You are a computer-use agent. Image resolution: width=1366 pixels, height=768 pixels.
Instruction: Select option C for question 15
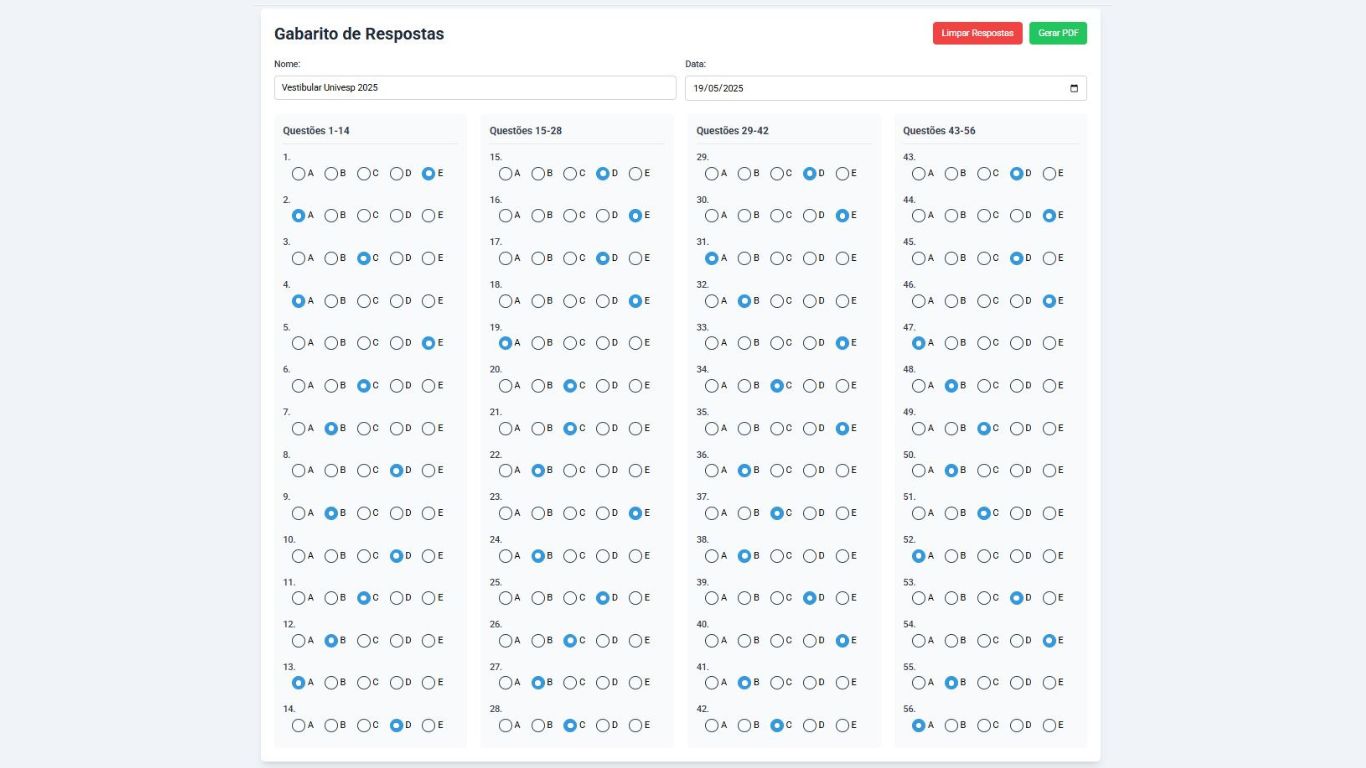pos(570,173)
